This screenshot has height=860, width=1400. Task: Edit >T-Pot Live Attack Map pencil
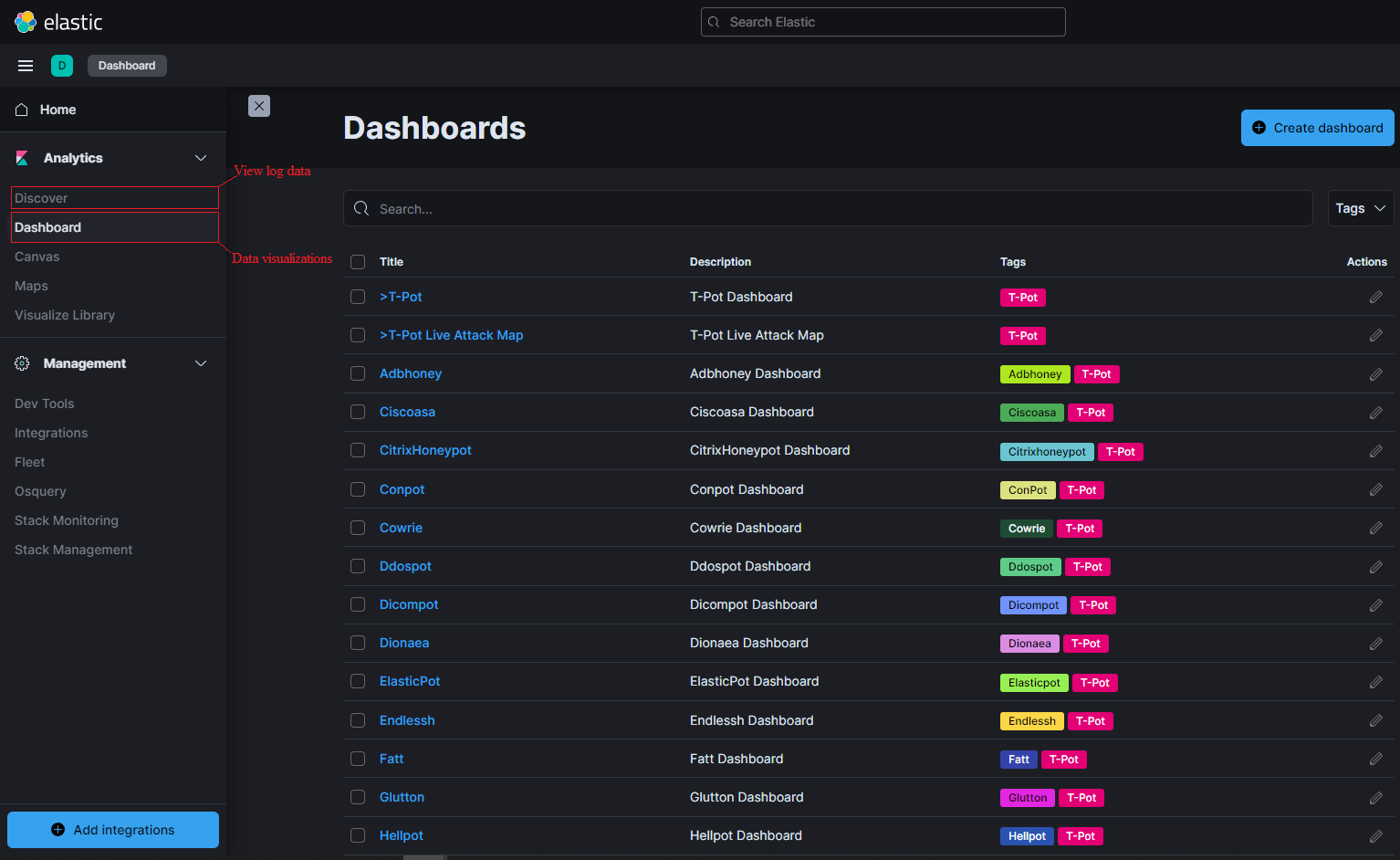[1376, 335]
